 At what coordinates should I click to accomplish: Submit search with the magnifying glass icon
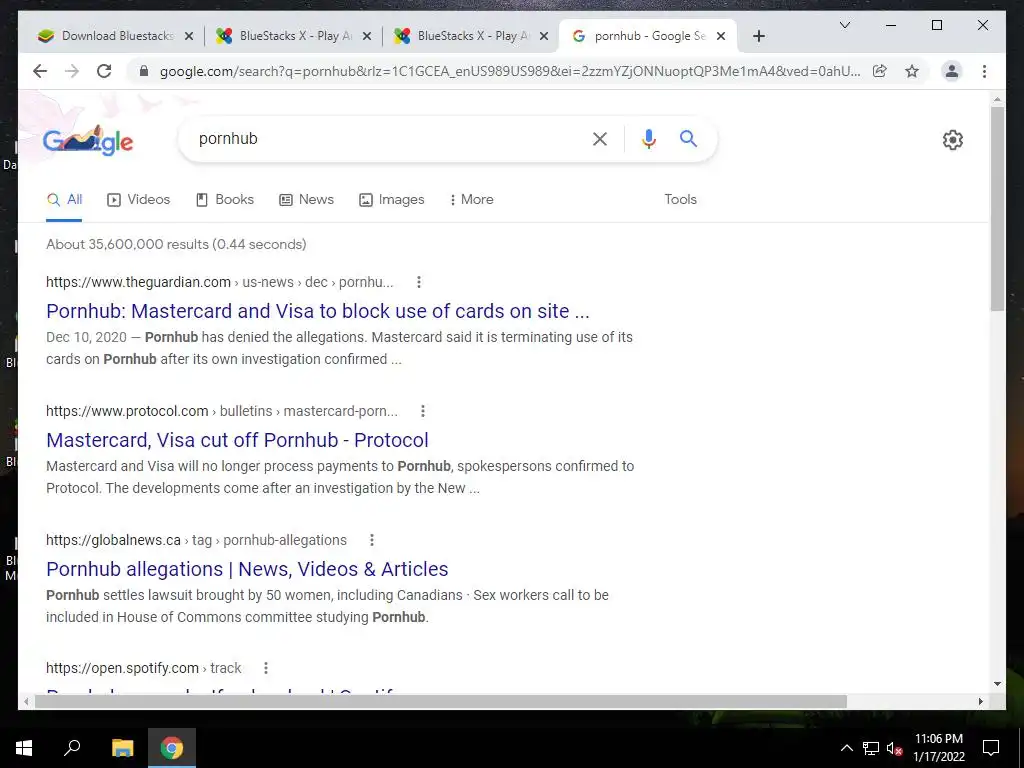click(x=688, y=138)
